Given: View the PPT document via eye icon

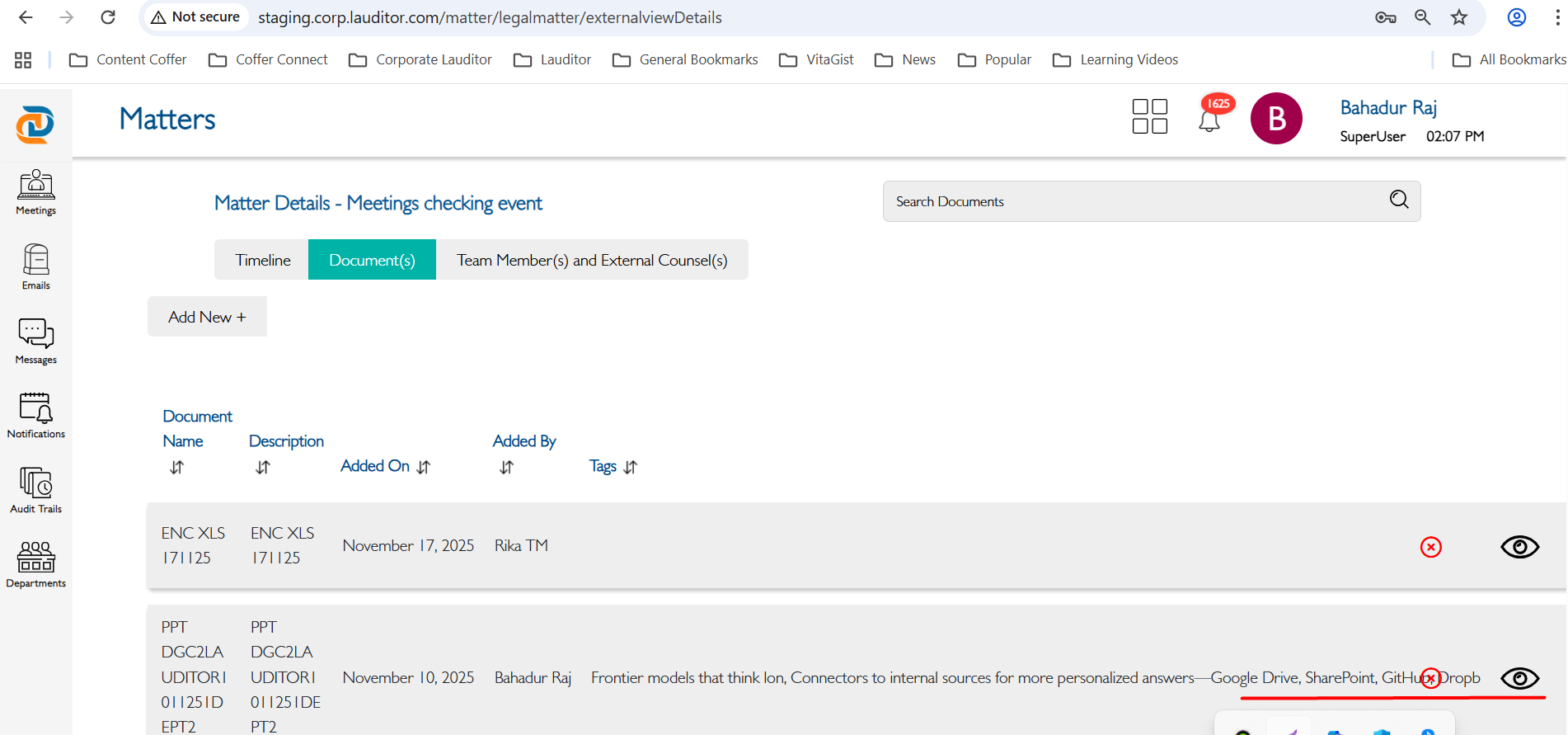Looking at the screenshot, I should point(1519,678).
